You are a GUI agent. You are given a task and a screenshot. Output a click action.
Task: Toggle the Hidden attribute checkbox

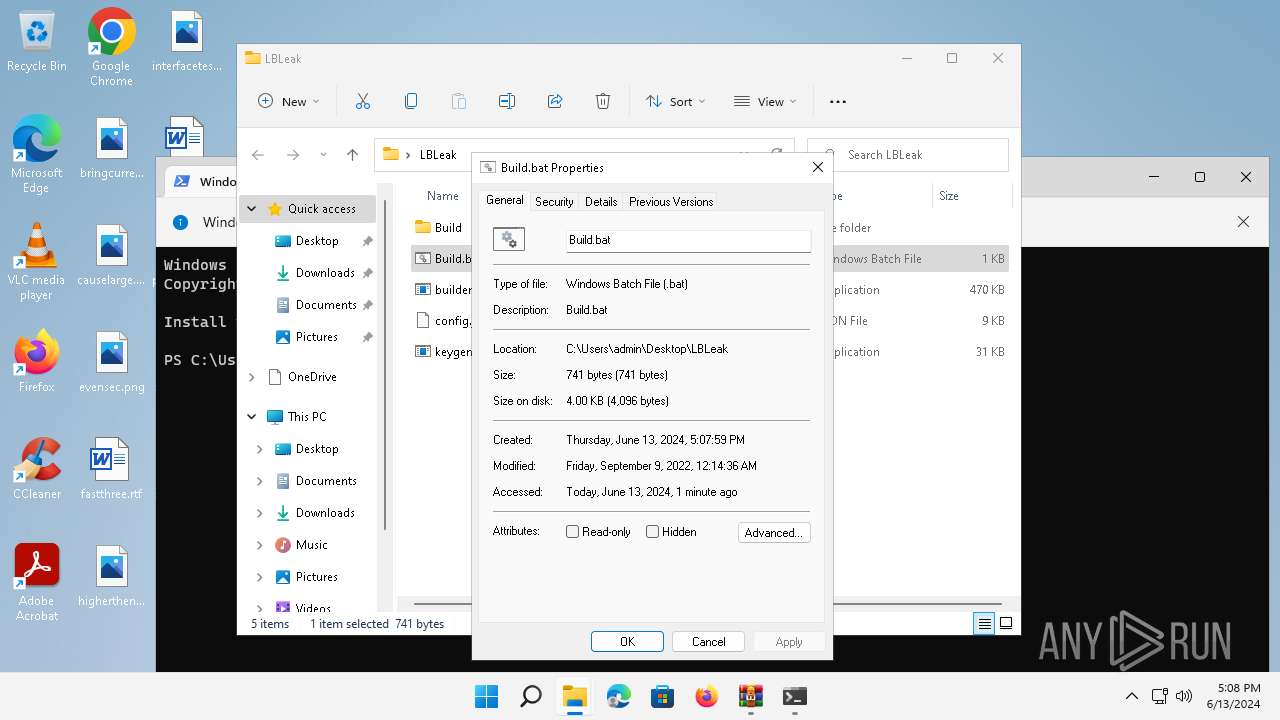[653, 532]
